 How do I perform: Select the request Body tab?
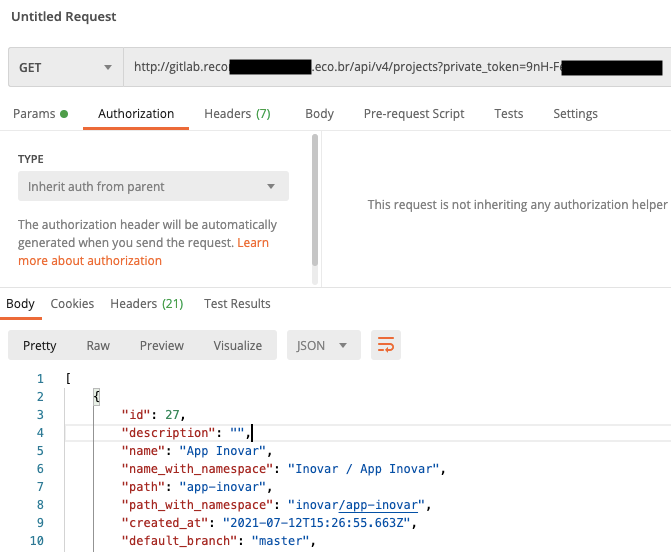point(319,114)
